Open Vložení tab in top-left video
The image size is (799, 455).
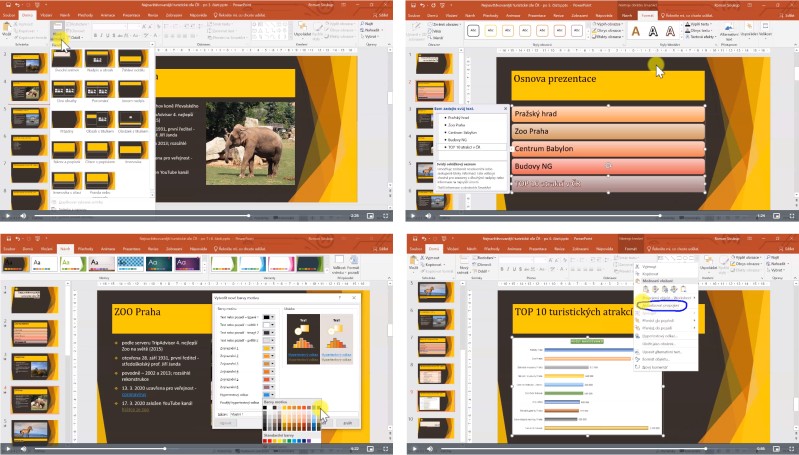[46, 15]
